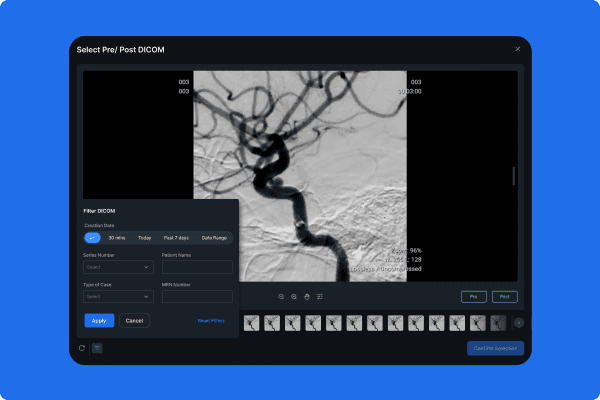Apply the DICOM filters
600x400 pixels.
pos(99,321)
